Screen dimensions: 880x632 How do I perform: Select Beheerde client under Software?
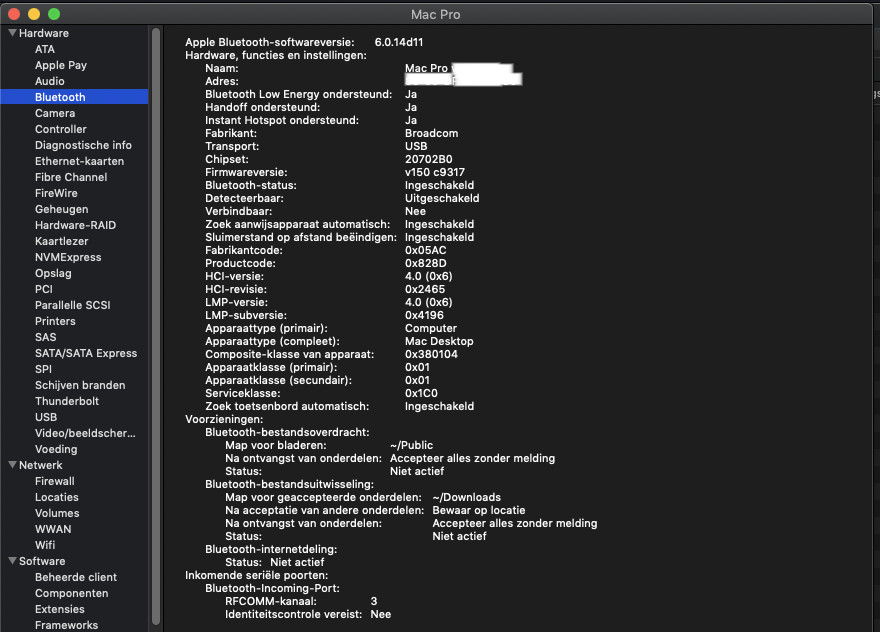76,577
